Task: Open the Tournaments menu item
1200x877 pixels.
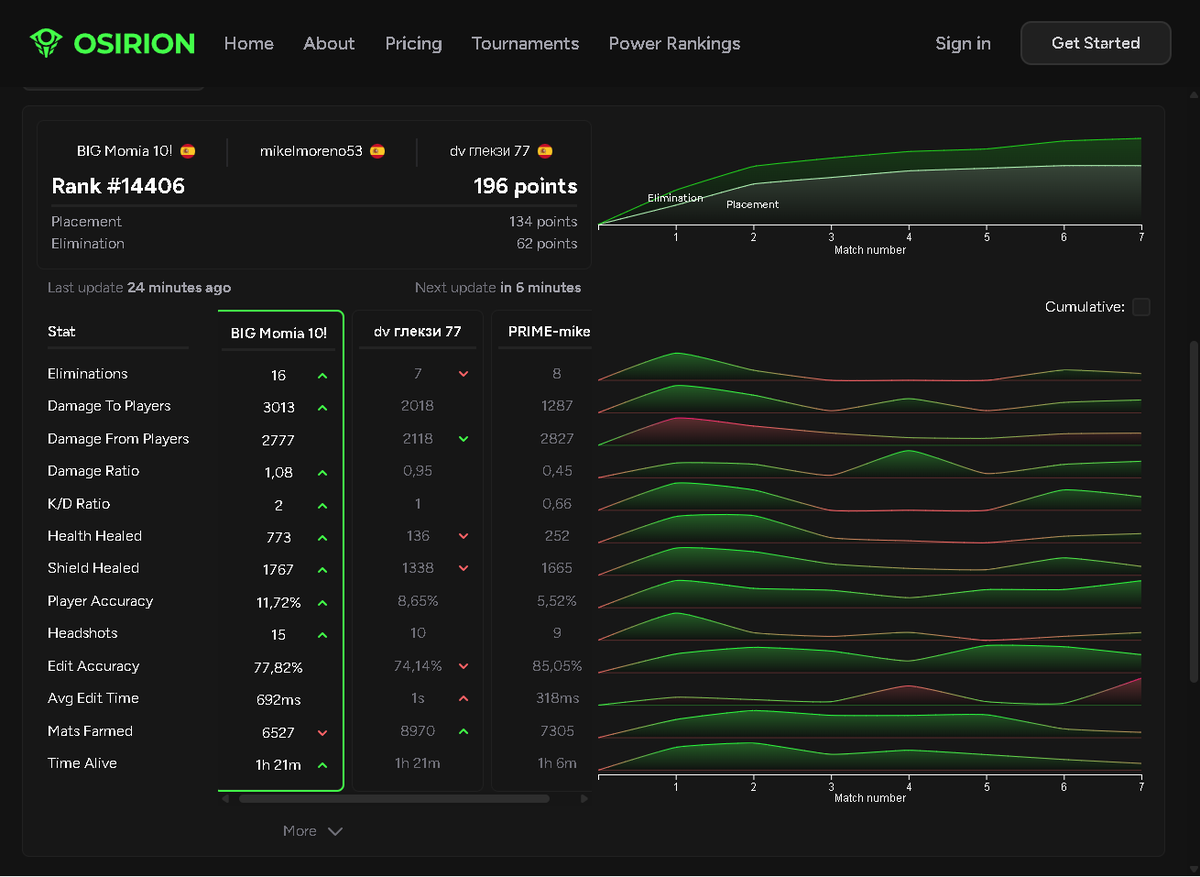Action: (525, 43)
